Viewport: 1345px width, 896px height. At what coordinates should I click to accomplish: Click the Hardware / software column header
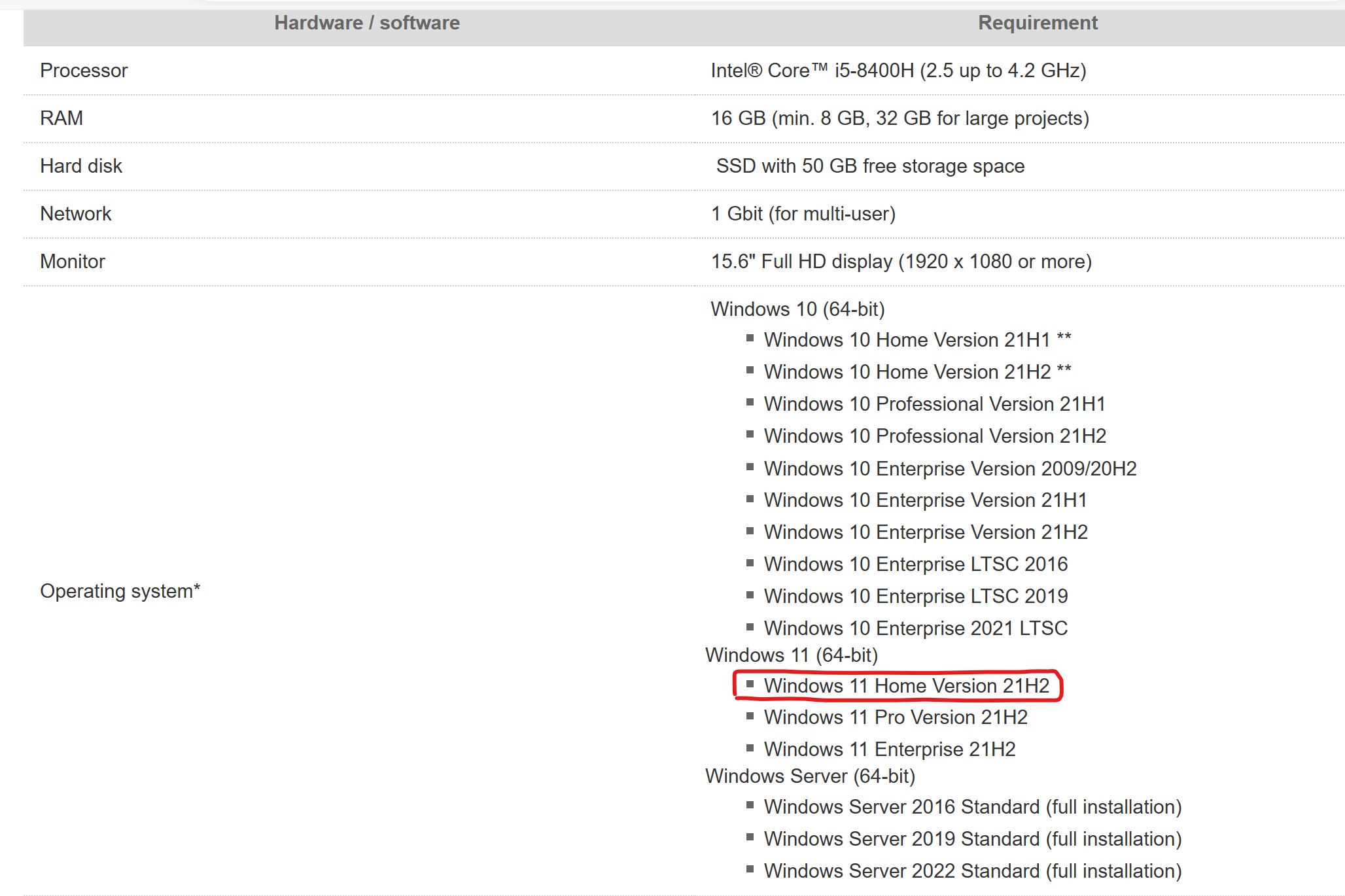[366, 23]
